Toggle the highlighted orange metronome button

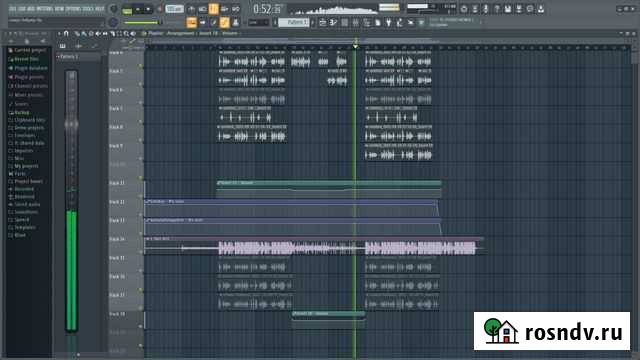pos(213,9)
